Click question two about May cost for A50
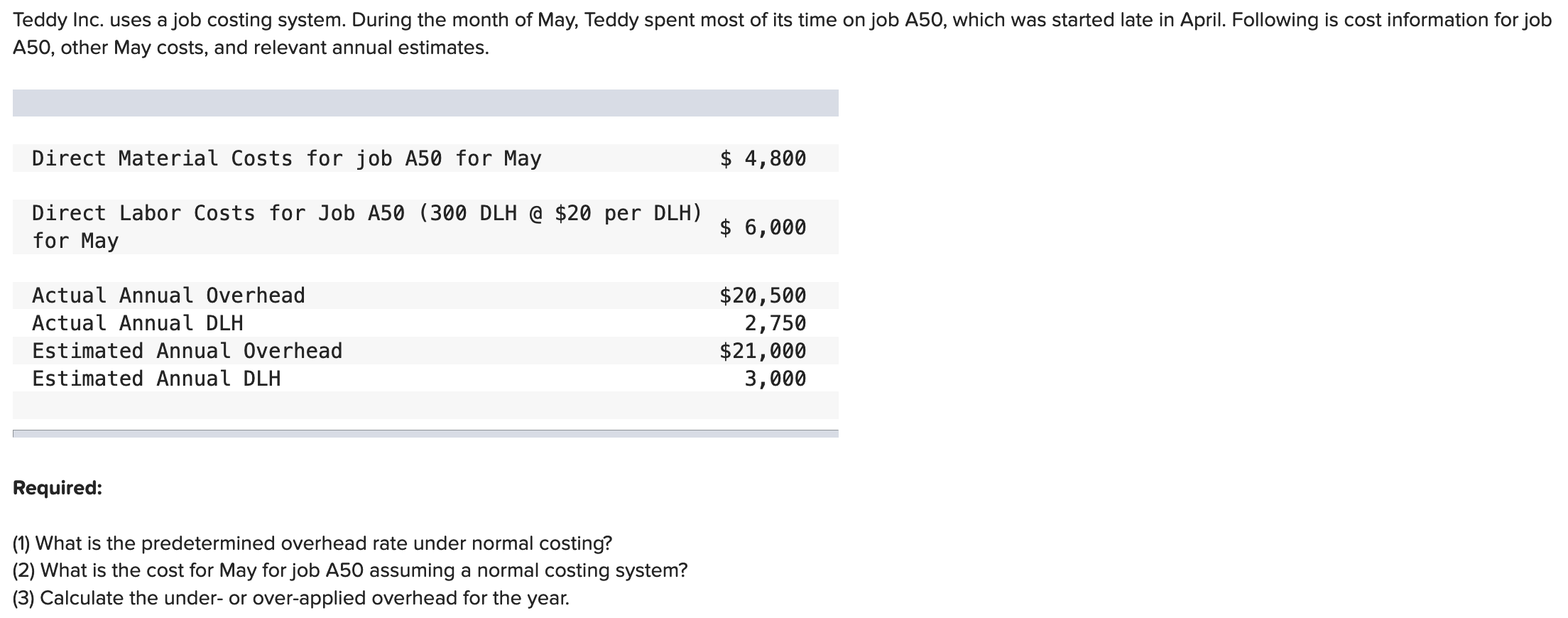 coord(350,570)
